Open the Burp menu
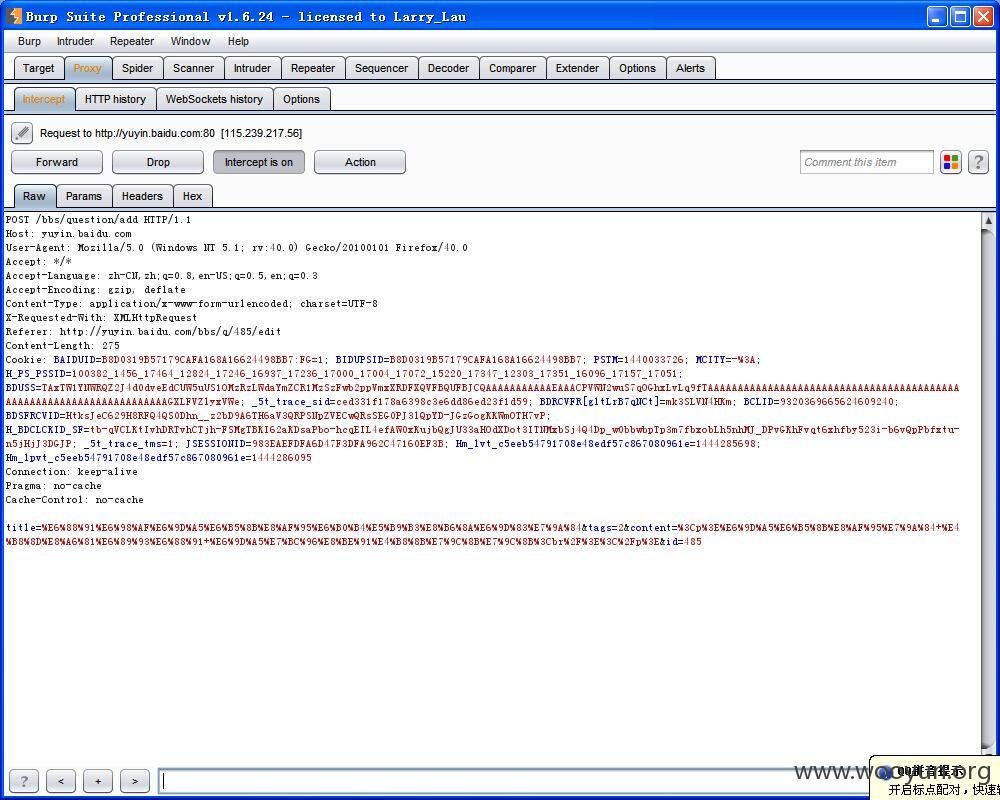Screen dimensions: 1000x800 click(29, 41)
